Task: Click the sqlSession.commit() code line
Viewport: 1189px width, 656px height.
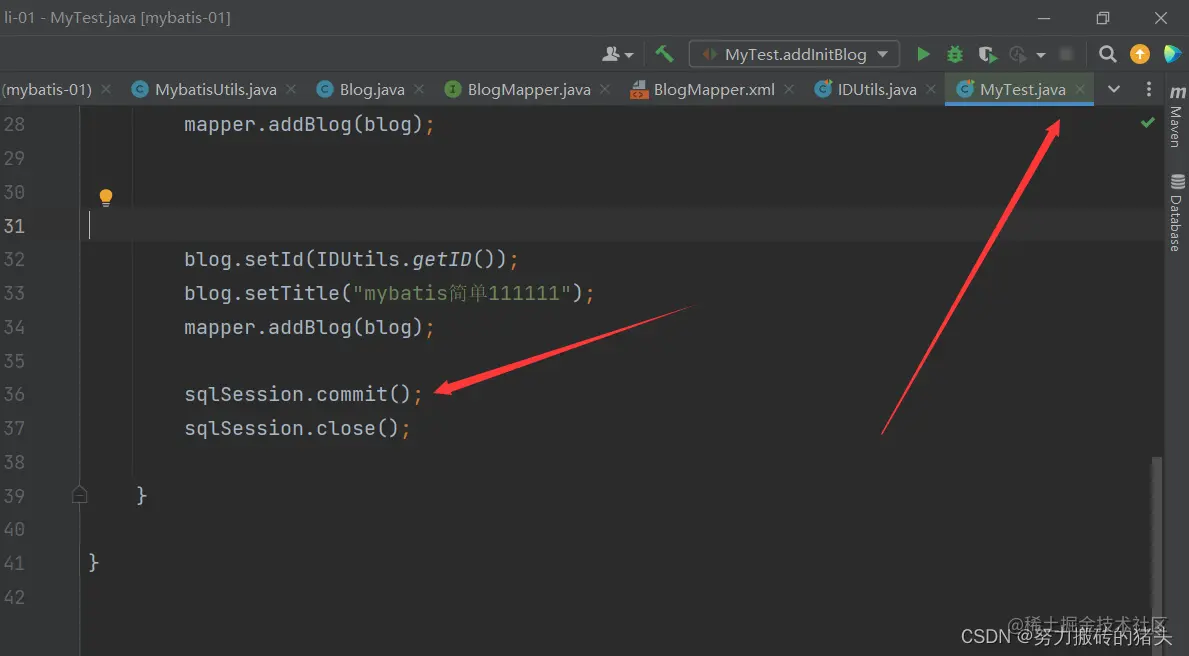Action: pos(303,394)
